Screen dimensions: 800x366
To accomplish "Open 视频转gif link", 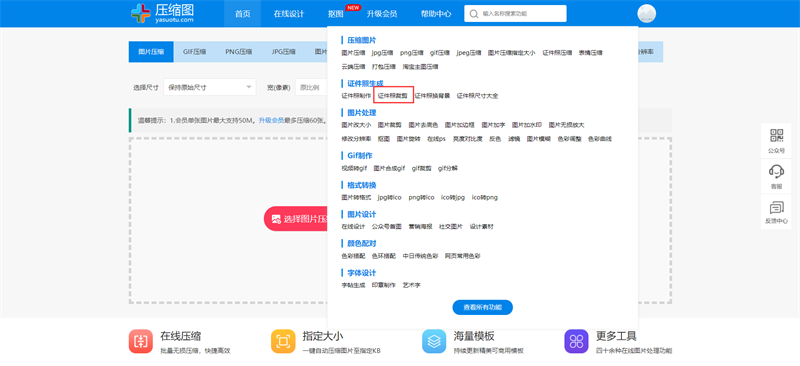I will (354, 168).
